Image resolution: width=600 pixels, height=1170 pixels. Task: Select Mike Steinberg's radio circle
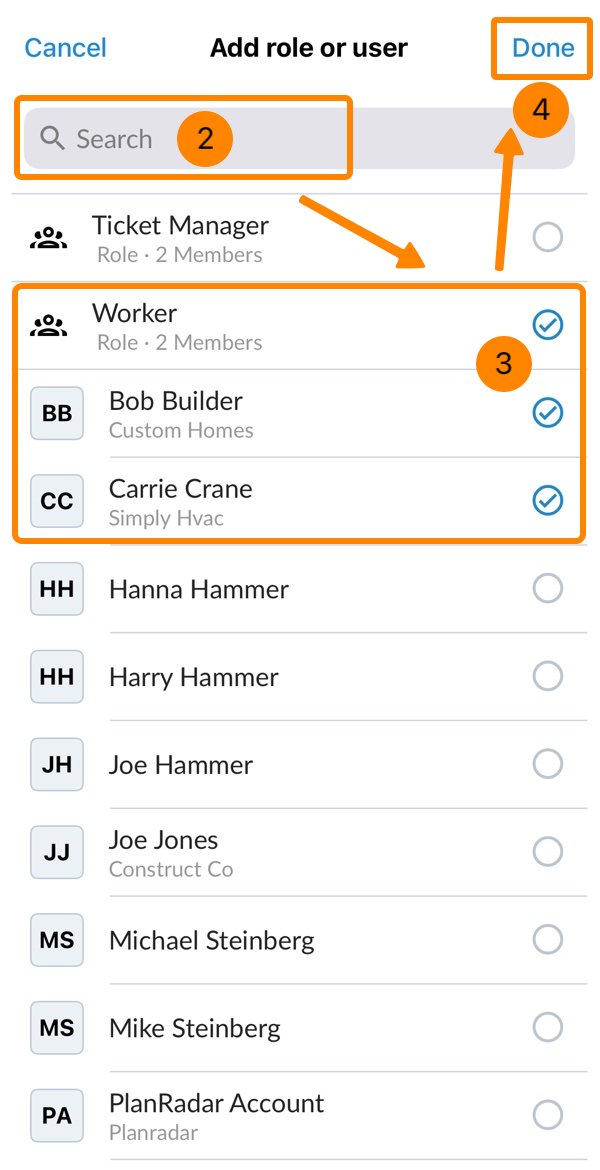coord(547,1027)
